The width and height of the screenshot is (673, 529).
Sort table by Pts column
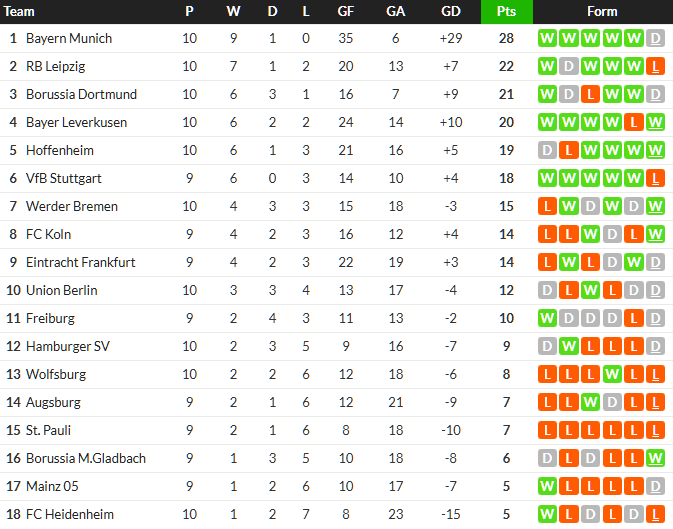[506, 12]
